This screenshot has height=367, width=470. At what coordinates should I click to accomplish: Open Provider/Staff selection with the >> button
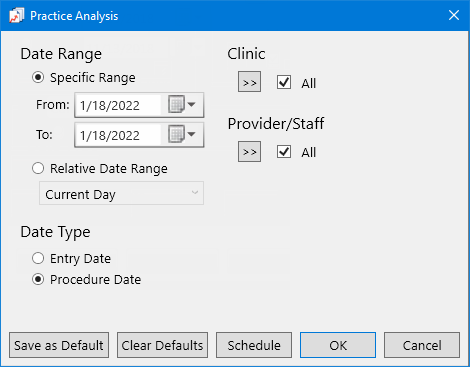click(x=249, y=152)
